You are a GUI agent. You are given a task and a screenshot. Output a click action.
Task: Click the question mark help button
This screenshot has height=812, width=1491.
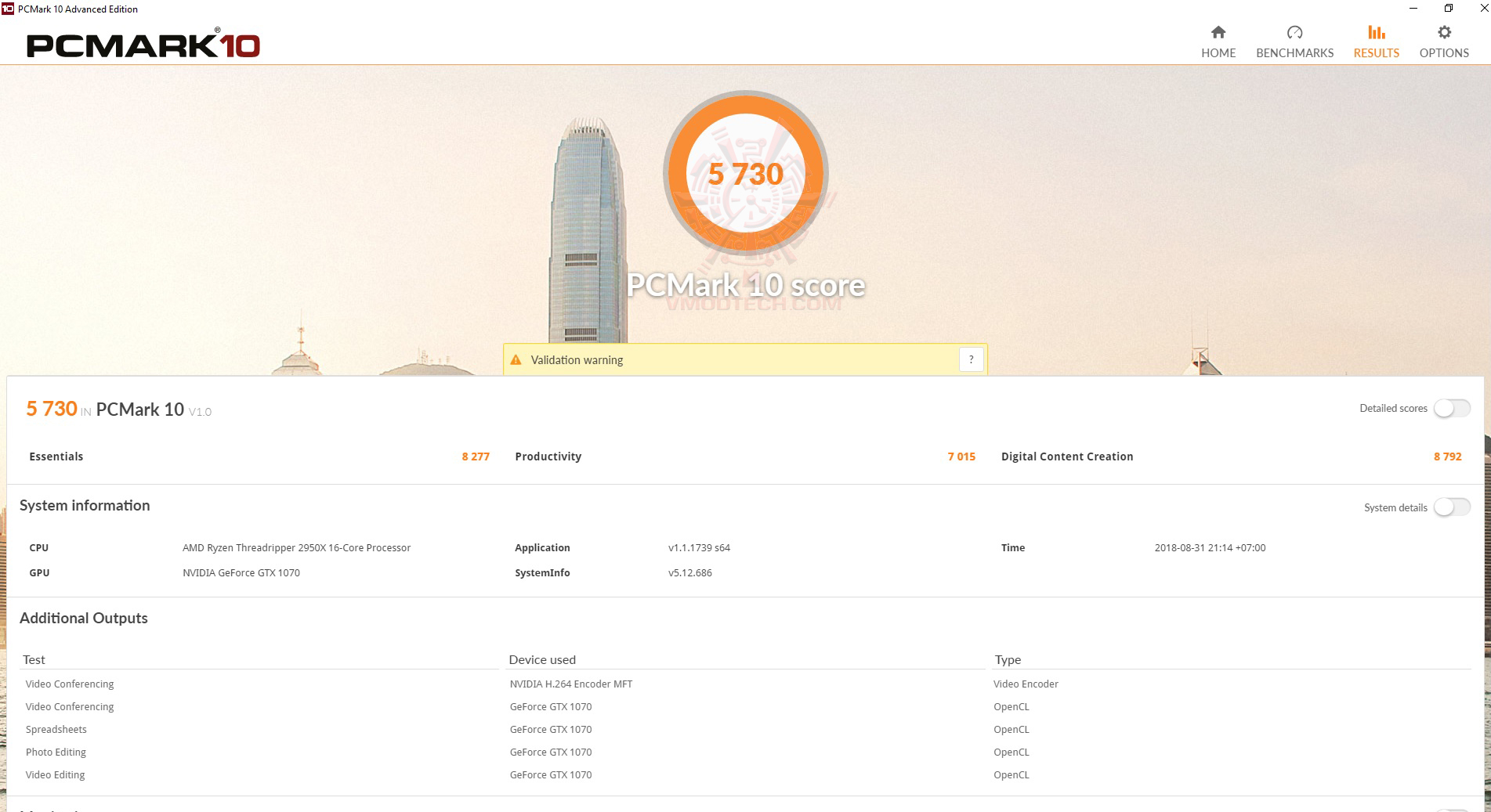click(x=971, y=359)
